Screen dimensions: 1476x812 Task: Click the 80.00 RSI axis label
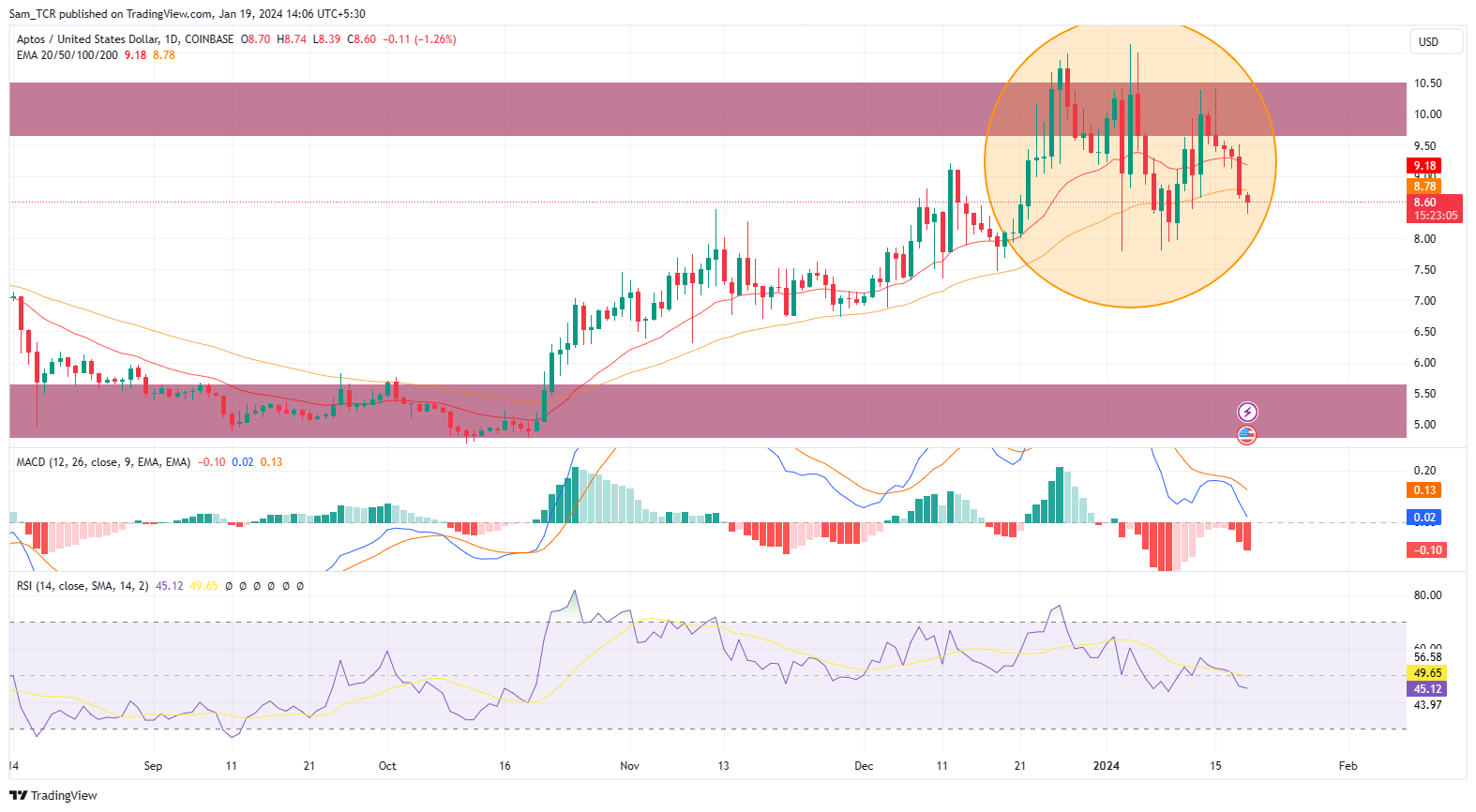(x=1428, y=595)
